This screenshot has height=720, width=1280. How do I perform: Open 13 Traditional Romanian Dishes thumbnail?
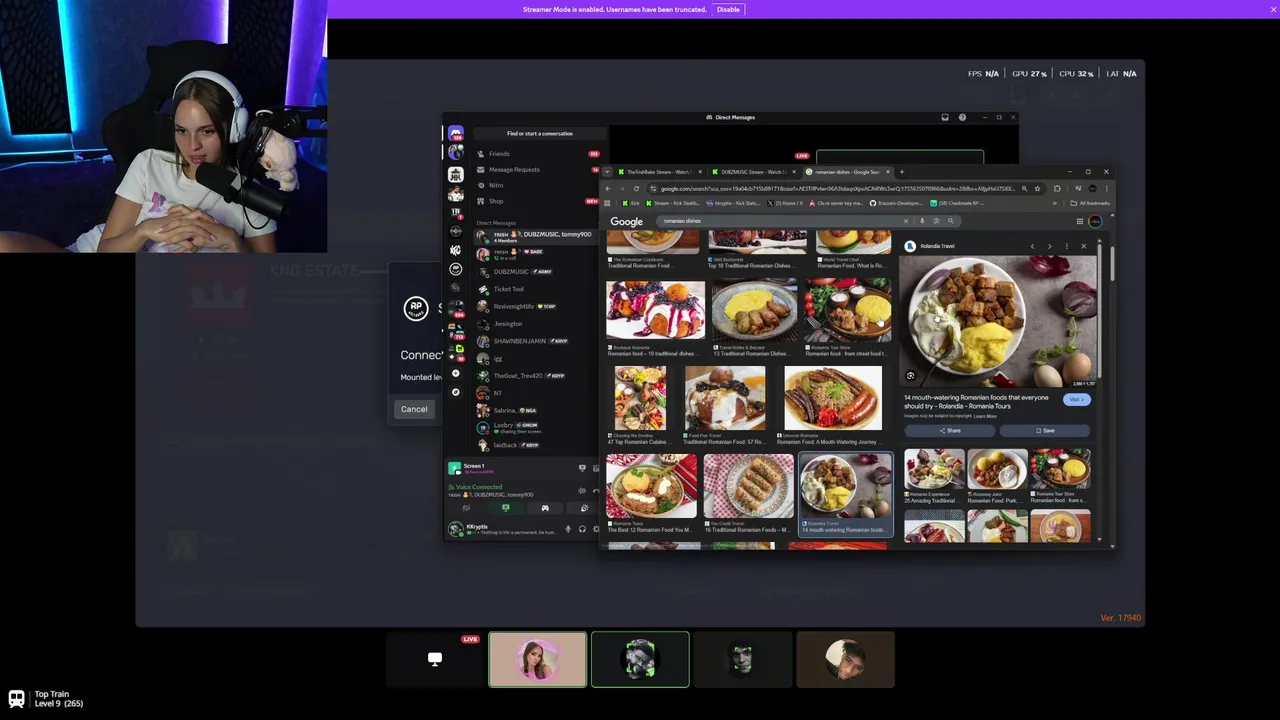coord(753,310)
